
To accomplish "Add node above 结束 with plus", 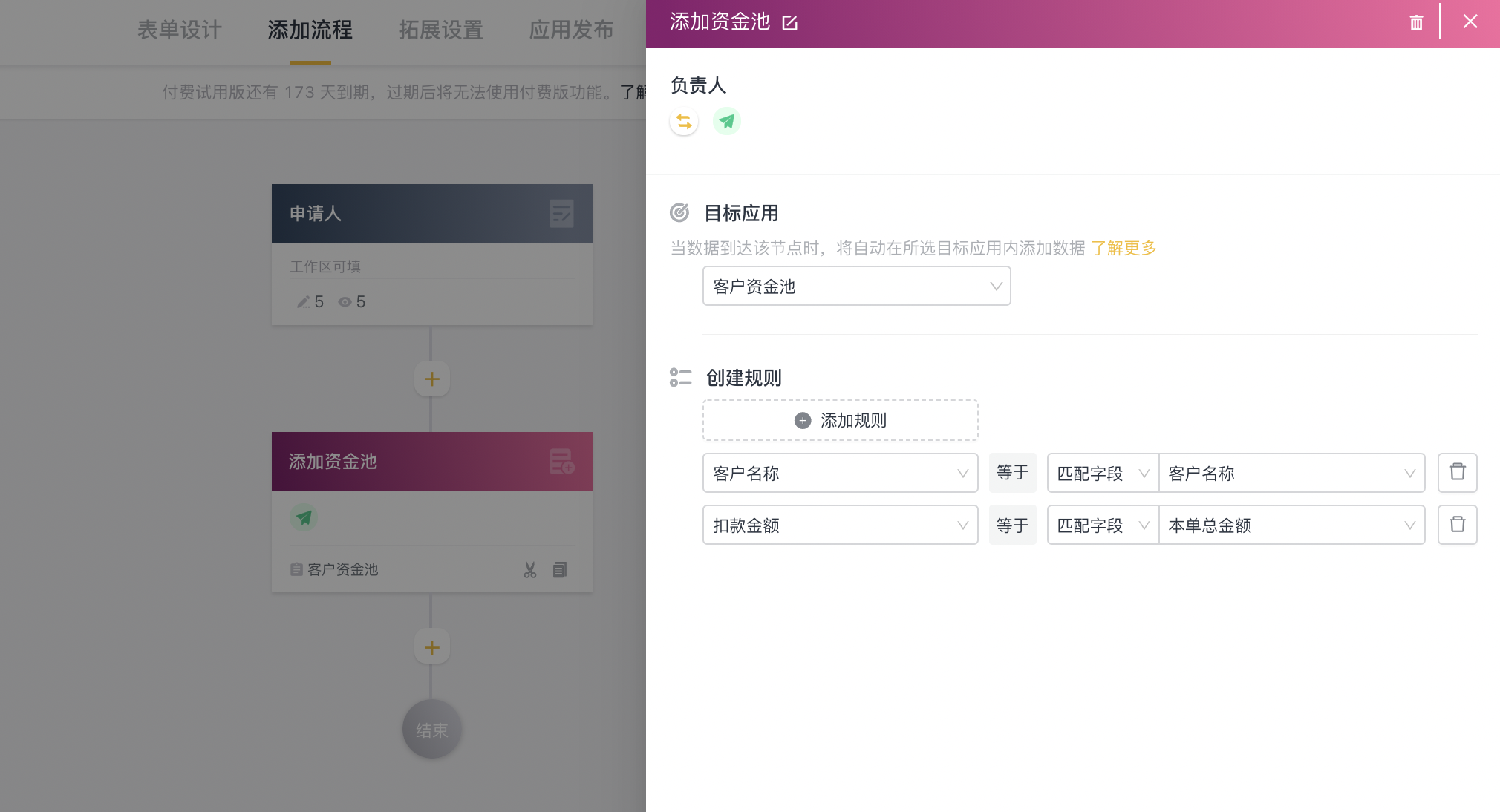I will pyautogui.click(x=432, y=648).
